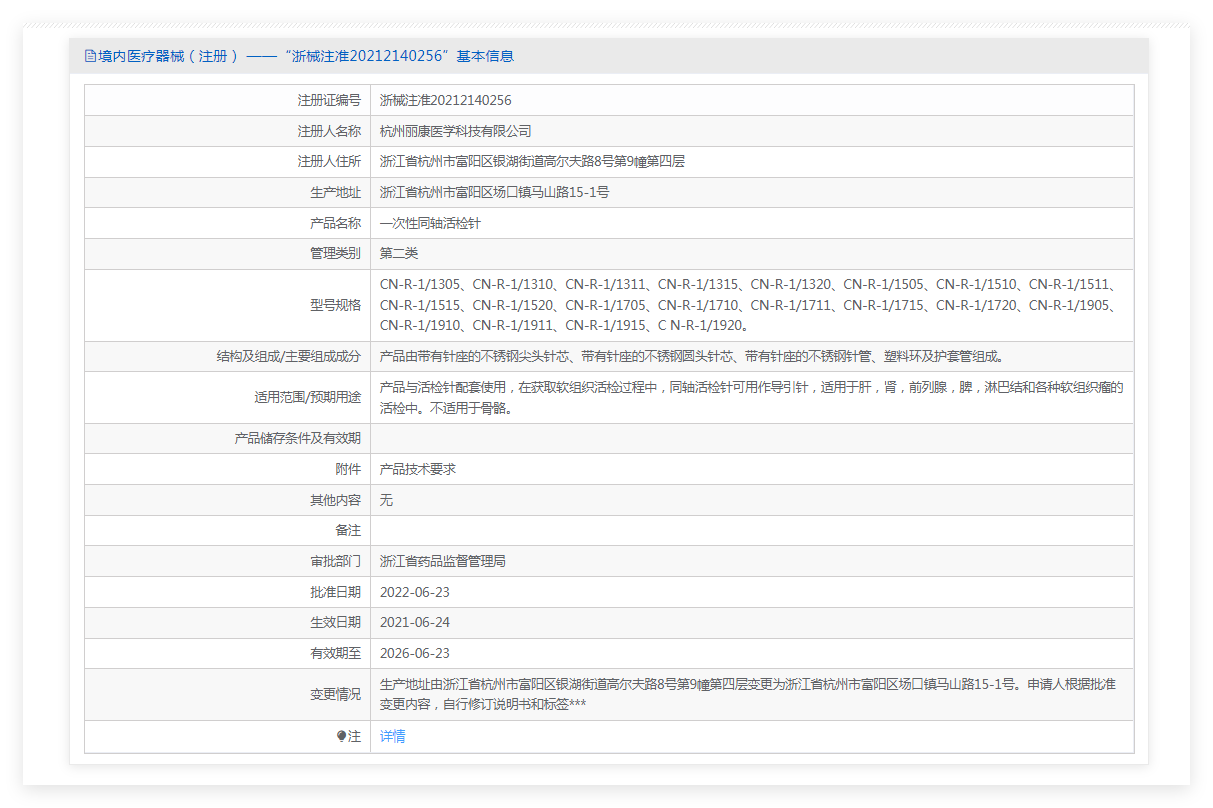Click the 批准日期 row label
The height and width of the screenshot is (808, 1213).
pos(335,592)
